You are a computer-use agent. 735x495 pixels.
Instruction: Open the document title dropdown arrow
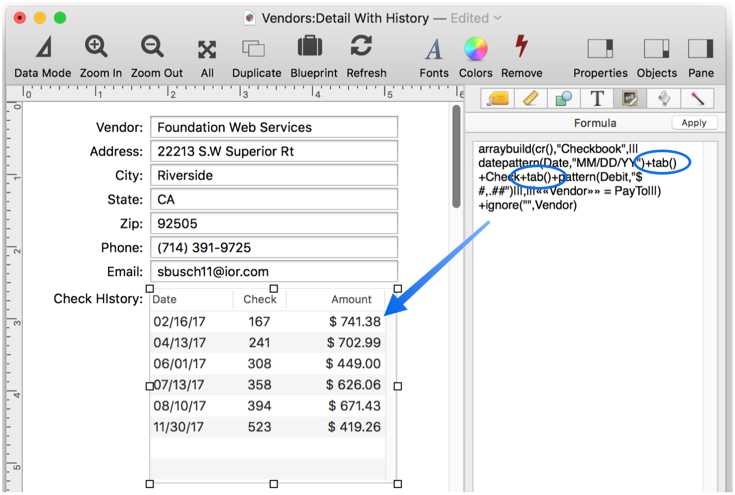(x=498, y=18)
